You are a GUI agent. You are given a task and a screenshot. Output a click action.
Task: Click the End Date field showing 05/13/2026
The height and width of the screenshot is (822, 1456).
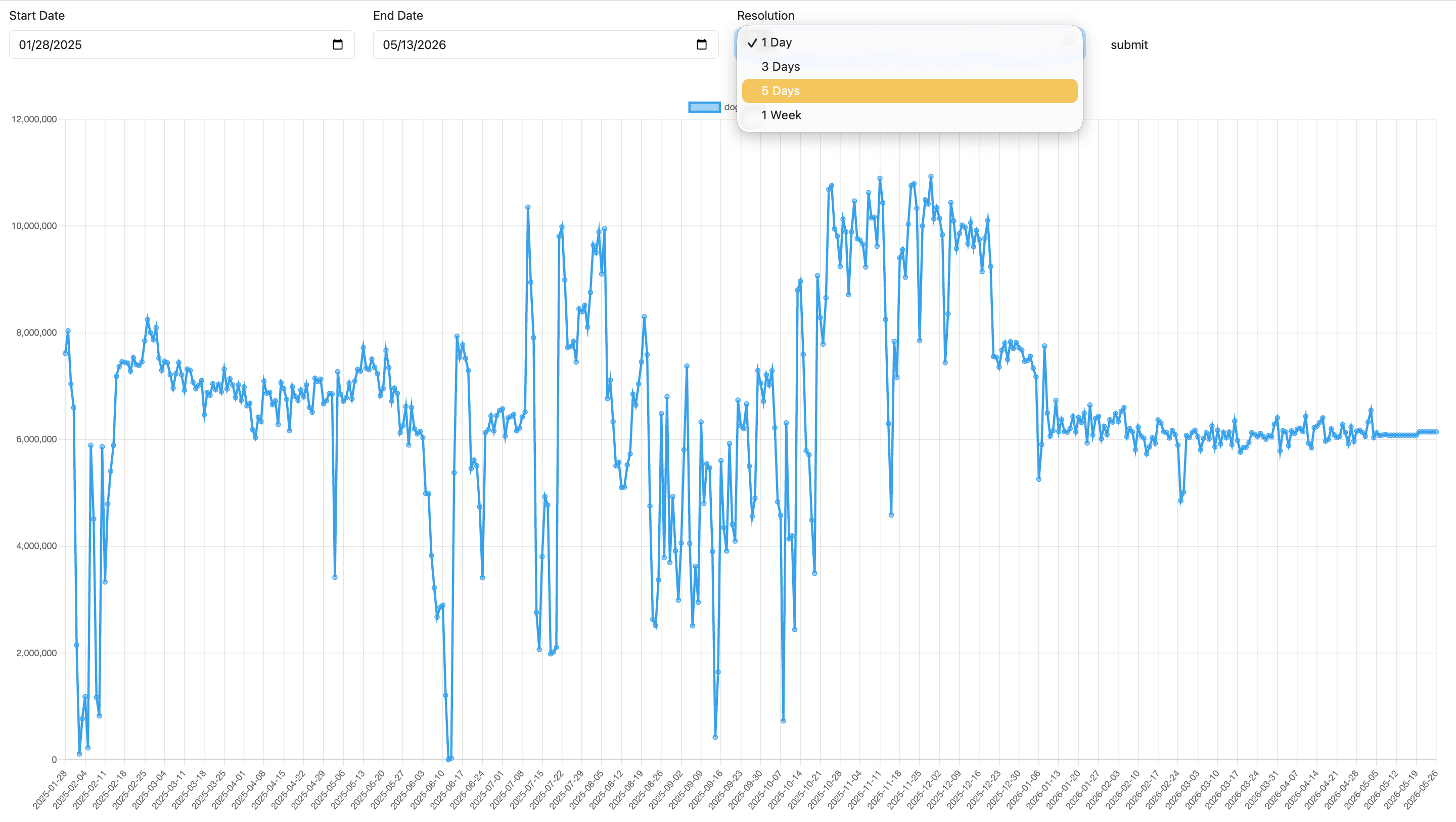pos(545,44)
